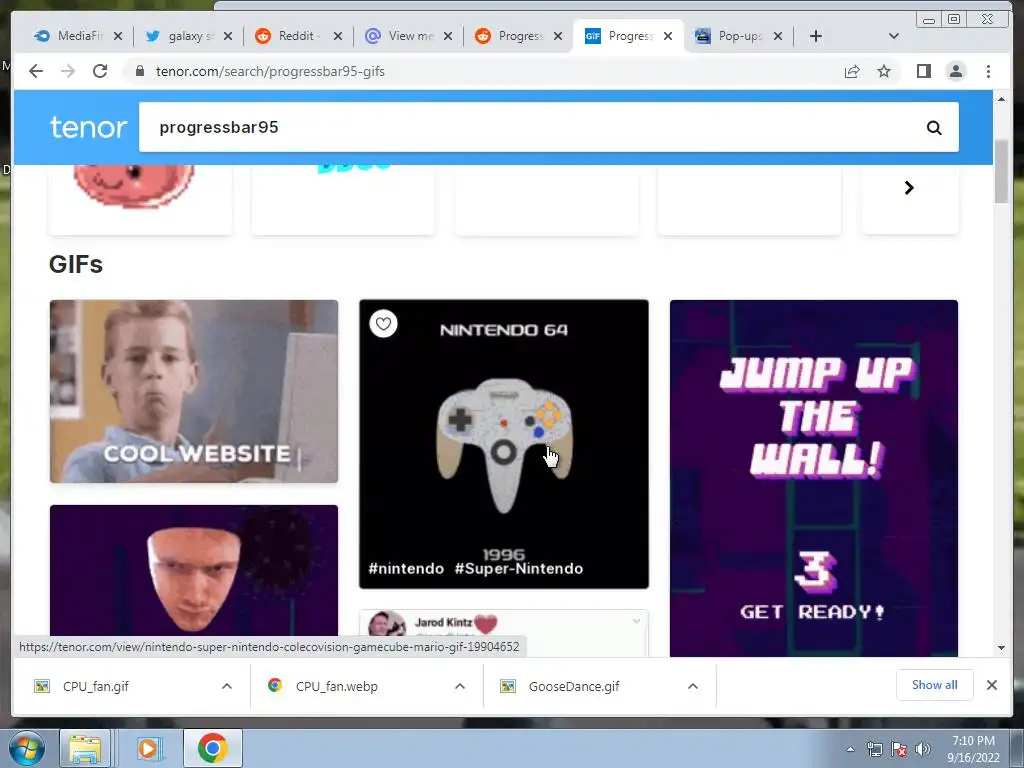
Task: Close the MediaFire tab
Action: pyautogui.click(x=118, y=36)
